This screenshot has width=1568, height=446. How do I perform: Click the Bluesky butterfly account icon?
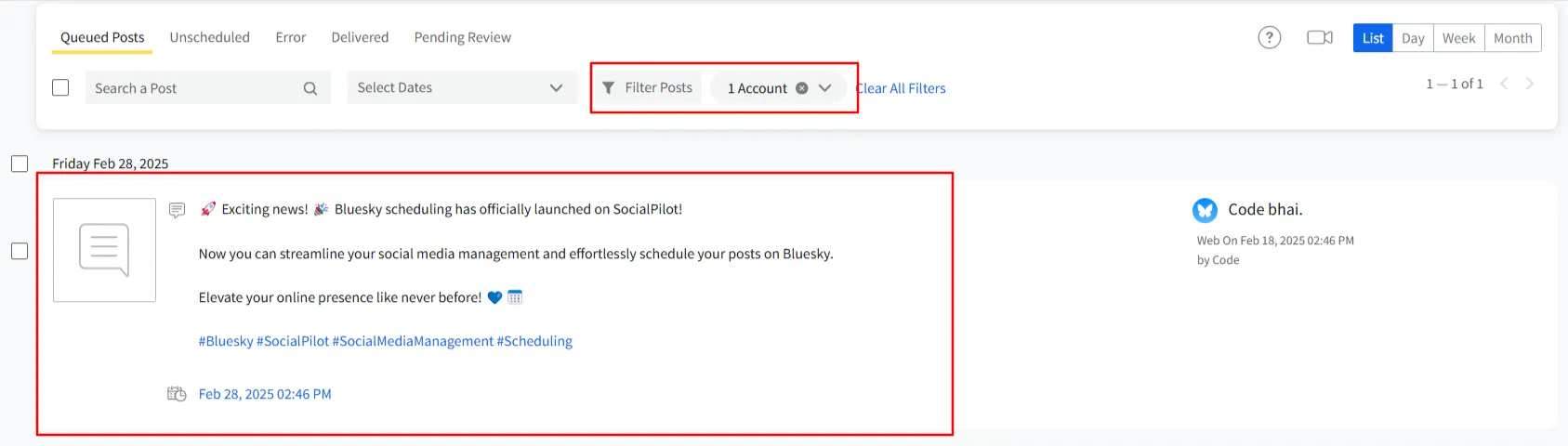tap(1205, 211)
